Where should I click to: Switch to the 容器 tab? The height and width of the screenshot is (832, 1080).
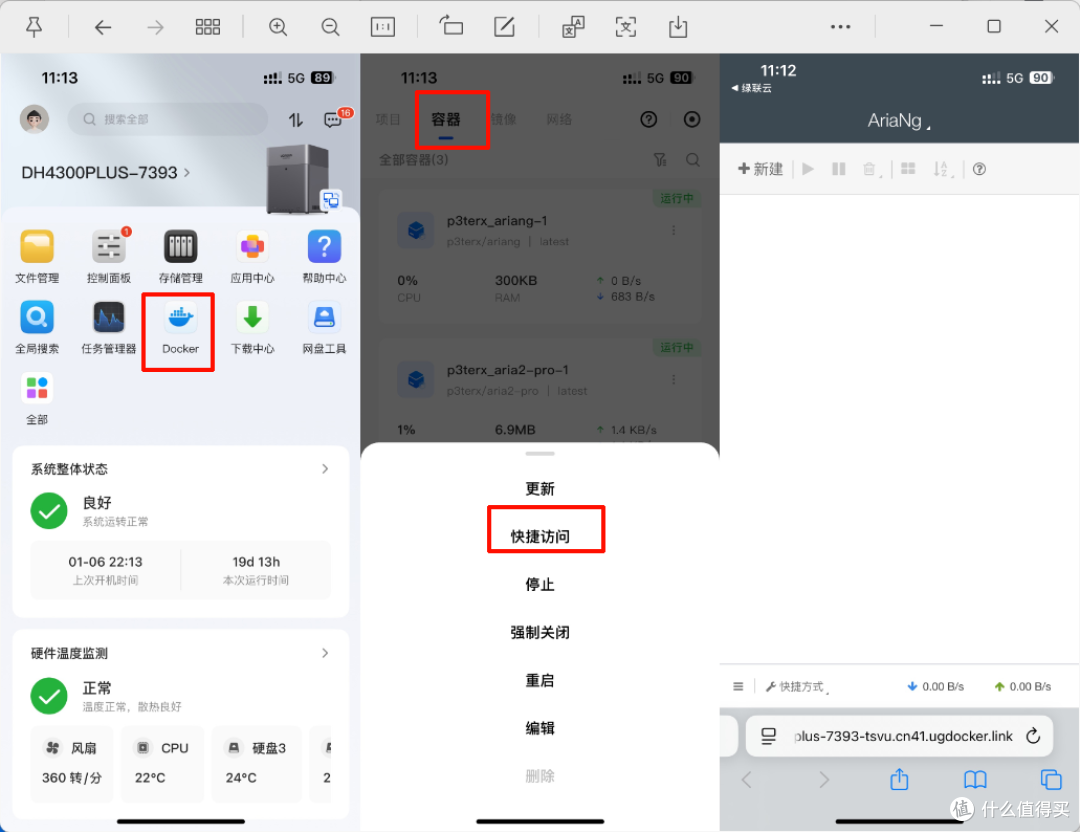[446, 119]
